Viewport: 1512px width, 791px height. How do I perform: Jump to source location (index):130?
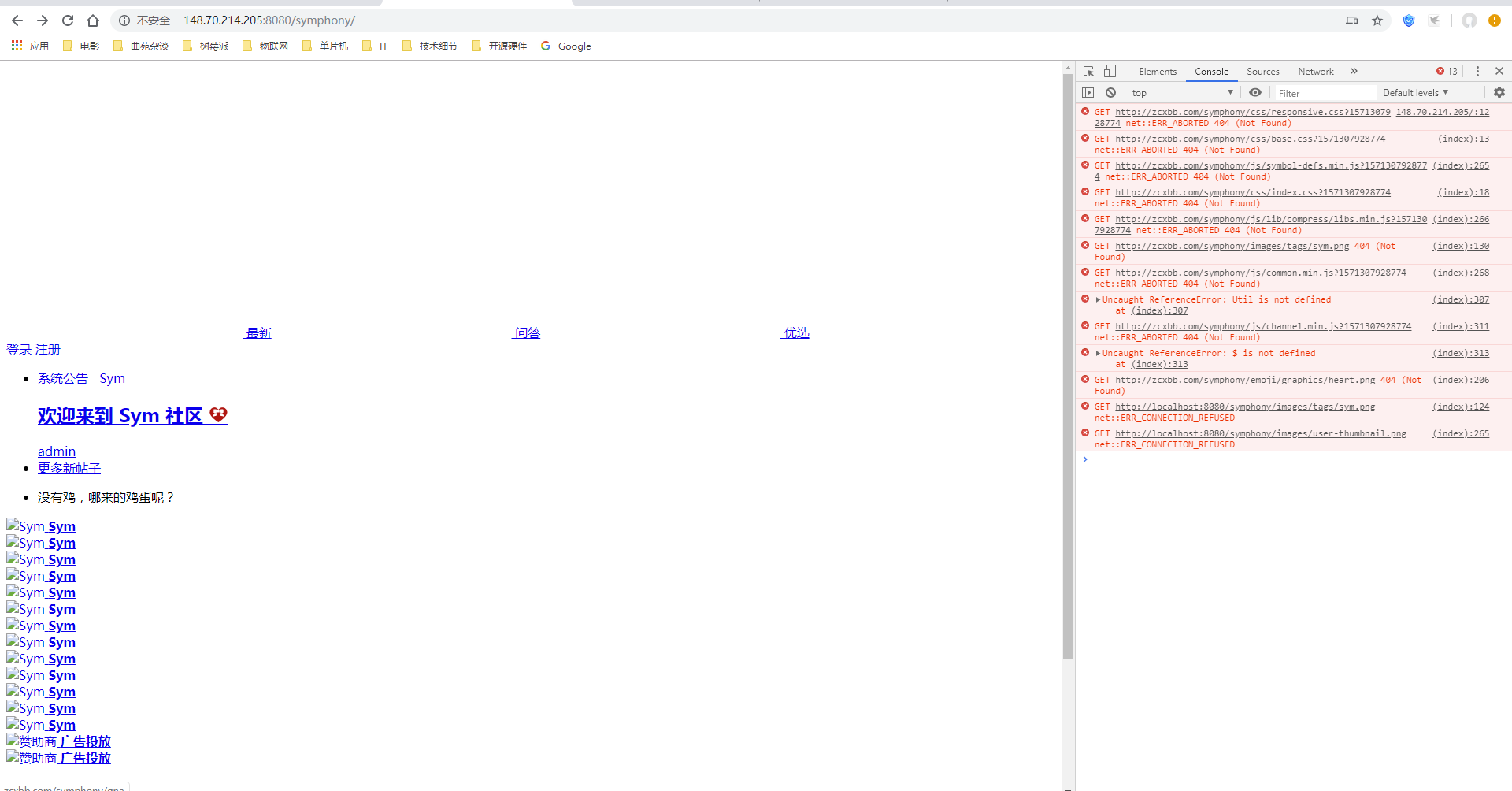click(x=1461, y=246)
